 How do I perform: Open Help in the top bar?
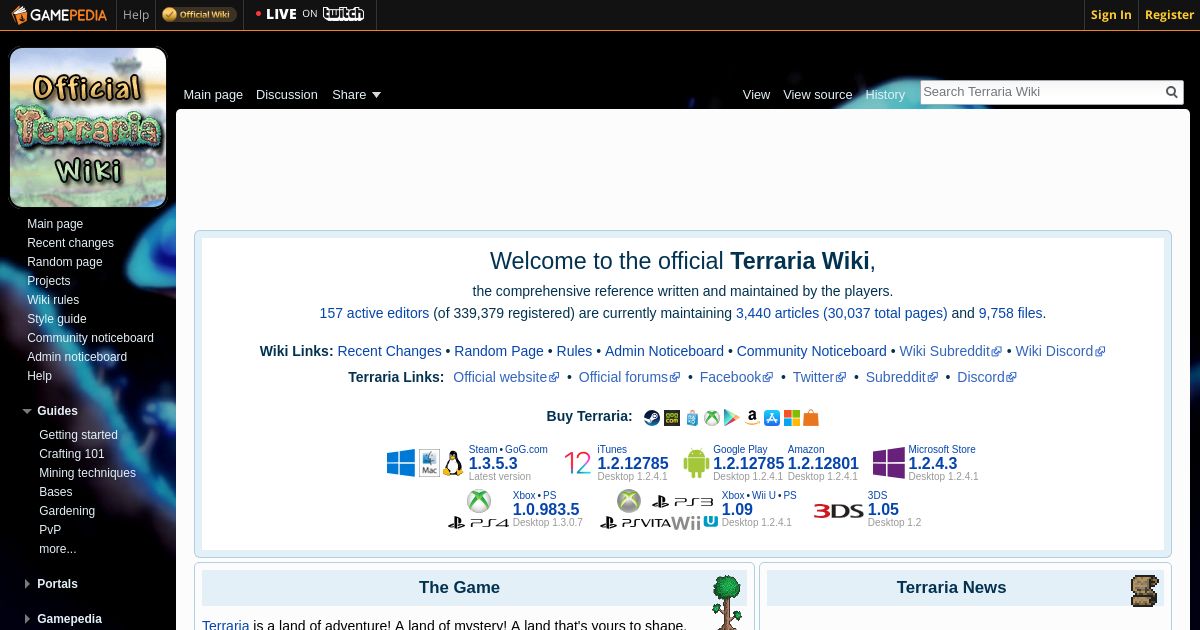(136, 14)
